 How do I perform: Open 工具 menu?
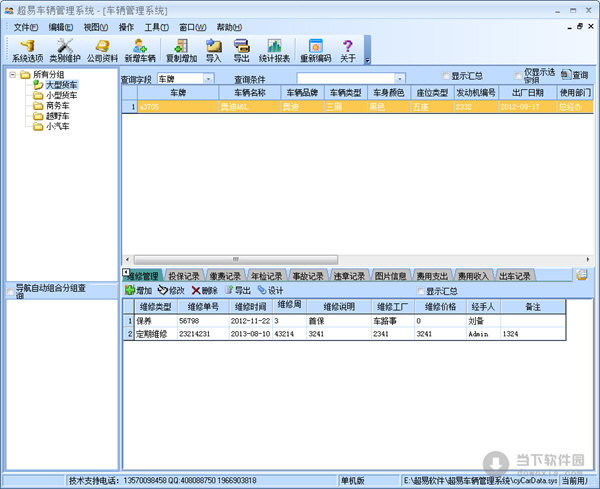pyautogui.click(x=157, y=27)
